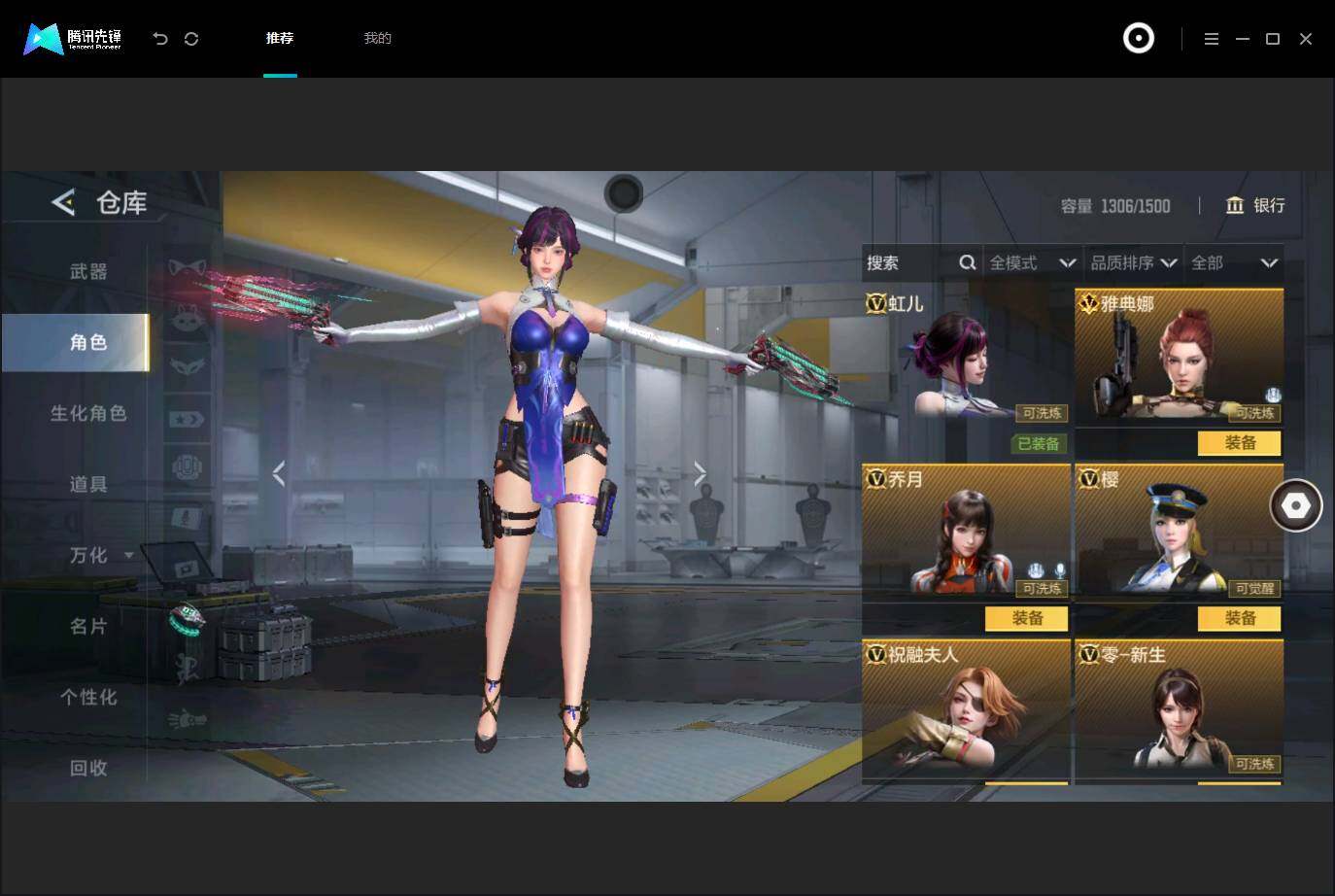Screen dimensions: 1335x896
Task: Switch to the 推荐 tab
Action: (280, 38)
